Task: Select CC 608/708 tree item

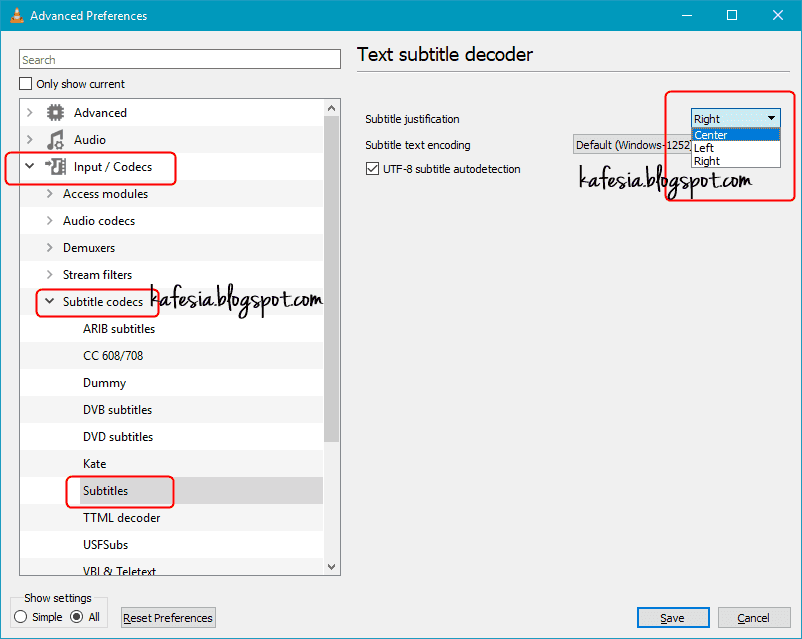Action: click(x=113, y=356)
